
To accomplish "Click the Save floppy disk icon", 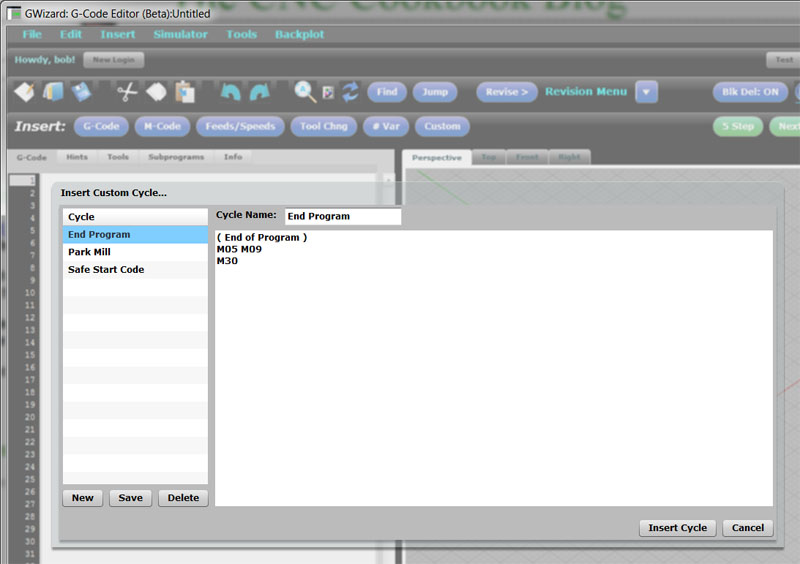I will tap(81, 92).
